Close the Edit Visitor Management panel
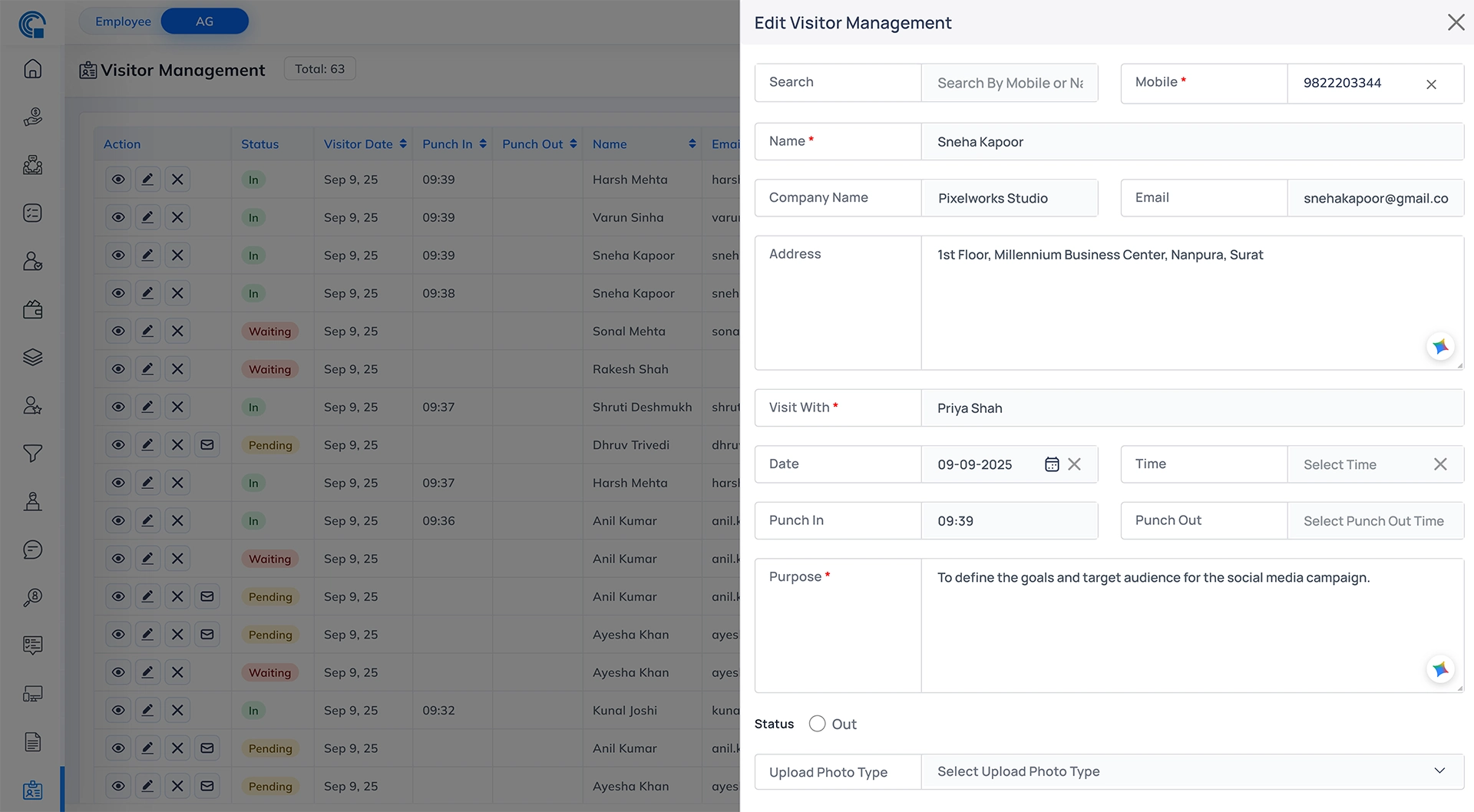The height and width of the screenshot is (812, 1474). tap(1456, 22)
